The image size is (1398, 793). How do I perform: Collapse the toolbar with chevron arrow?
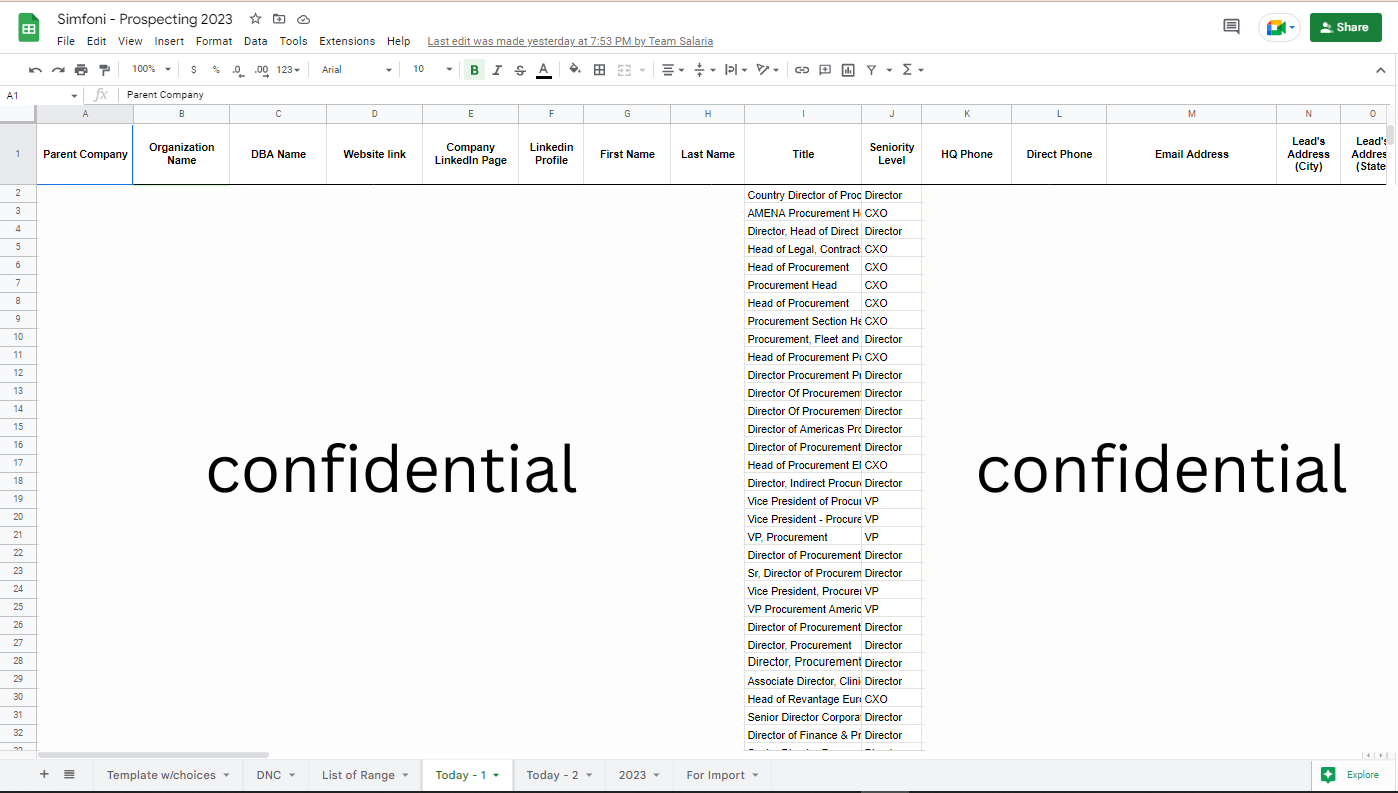point(1381,70)
